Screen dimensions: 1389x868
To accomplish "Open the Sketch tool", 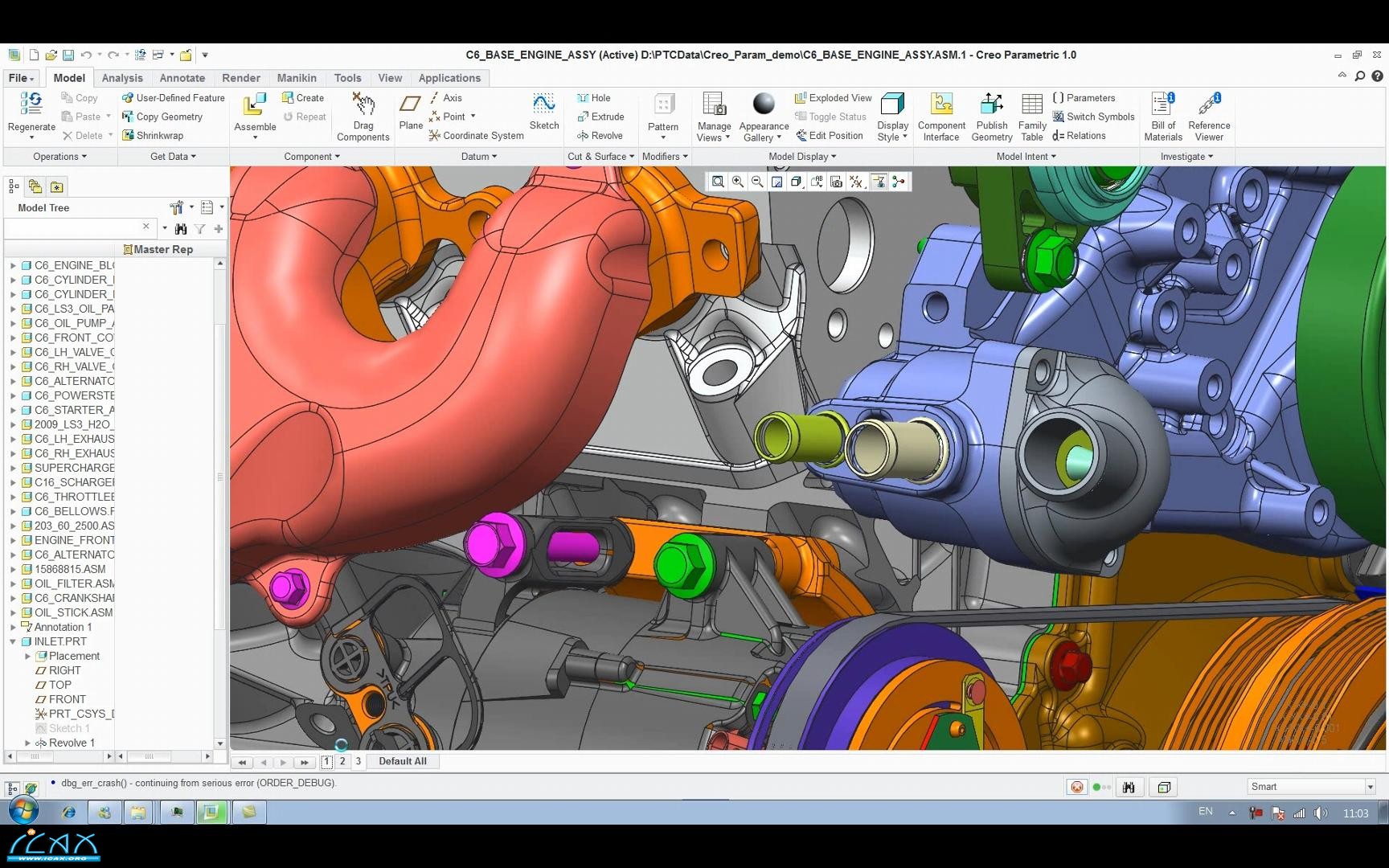I will 543,104.
